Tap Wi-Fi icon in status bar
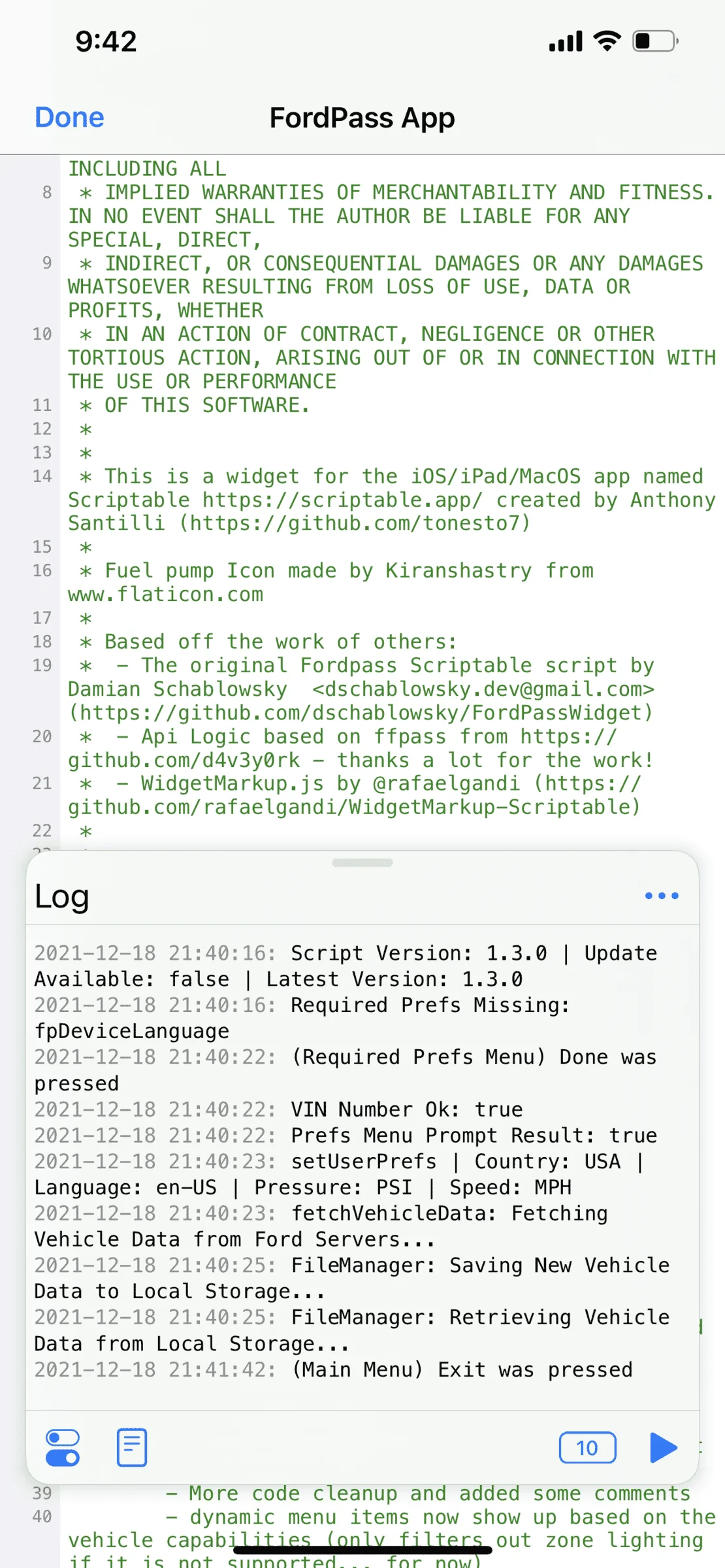The width and height of the screenshot is (725, 1568). click(x=607, y=41)
